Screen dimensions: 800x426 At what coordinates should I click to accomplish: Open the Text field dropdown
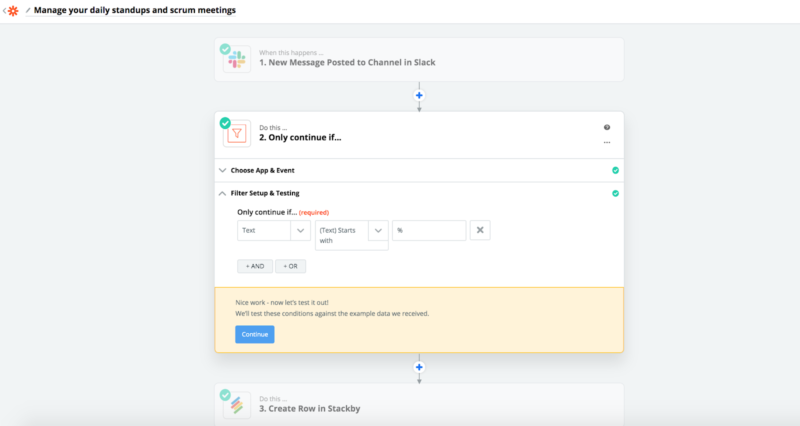click(273, 231)
